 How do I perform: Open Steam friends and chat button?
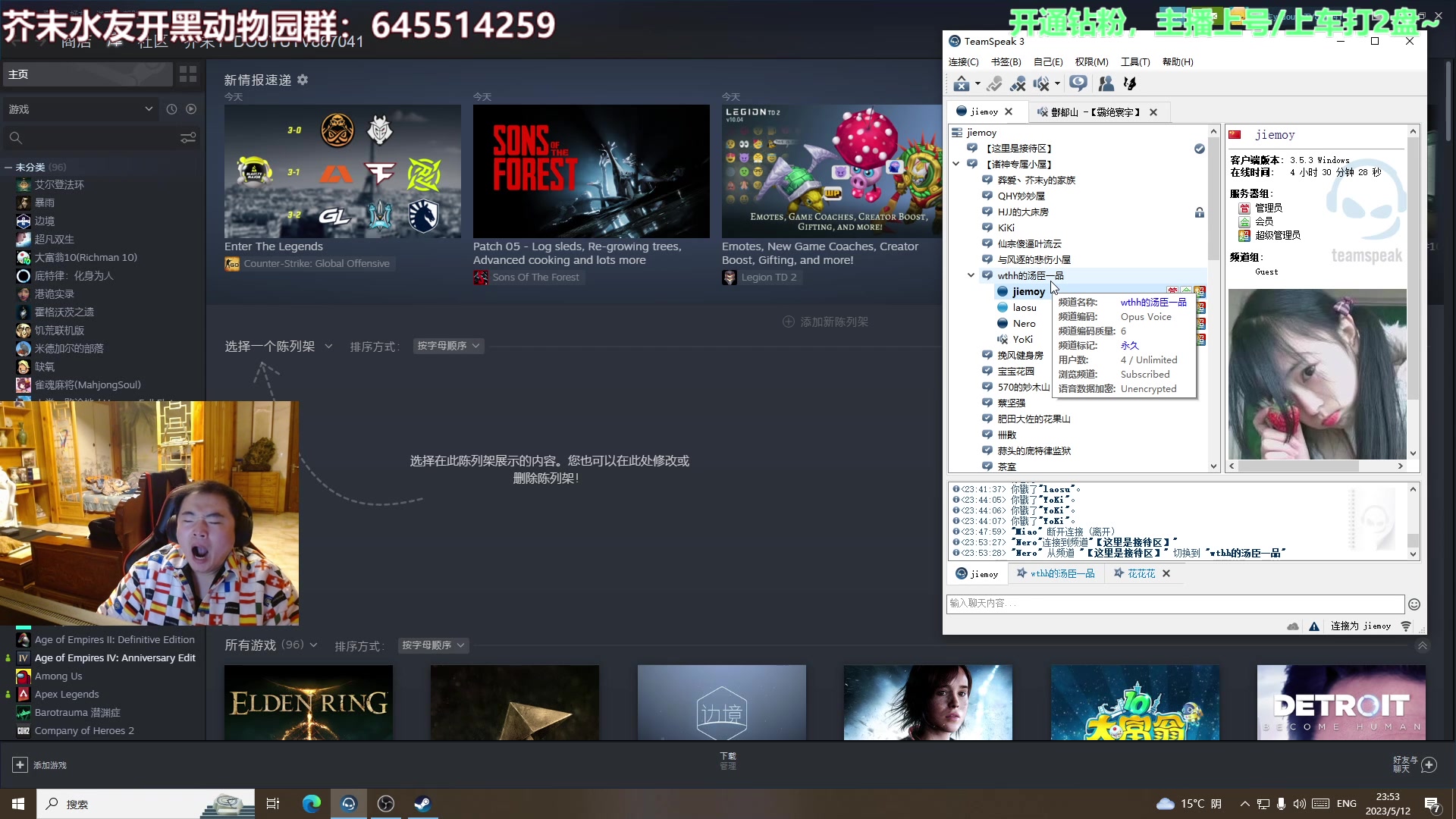tap(1415, 764)
